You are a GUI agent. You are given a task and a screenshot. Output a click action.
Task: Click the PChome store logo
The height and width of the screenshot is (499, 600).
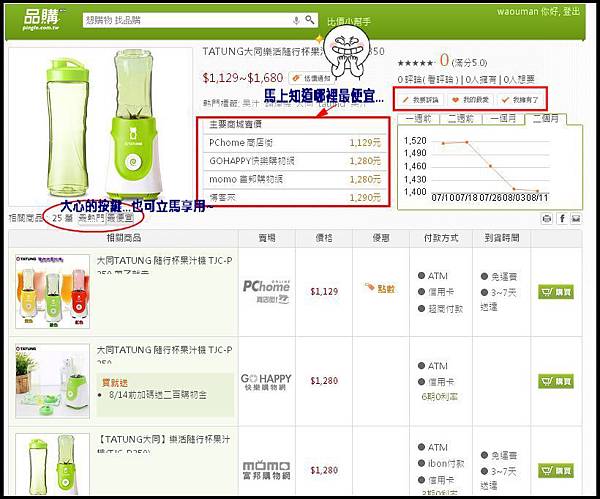coord(266,292)
